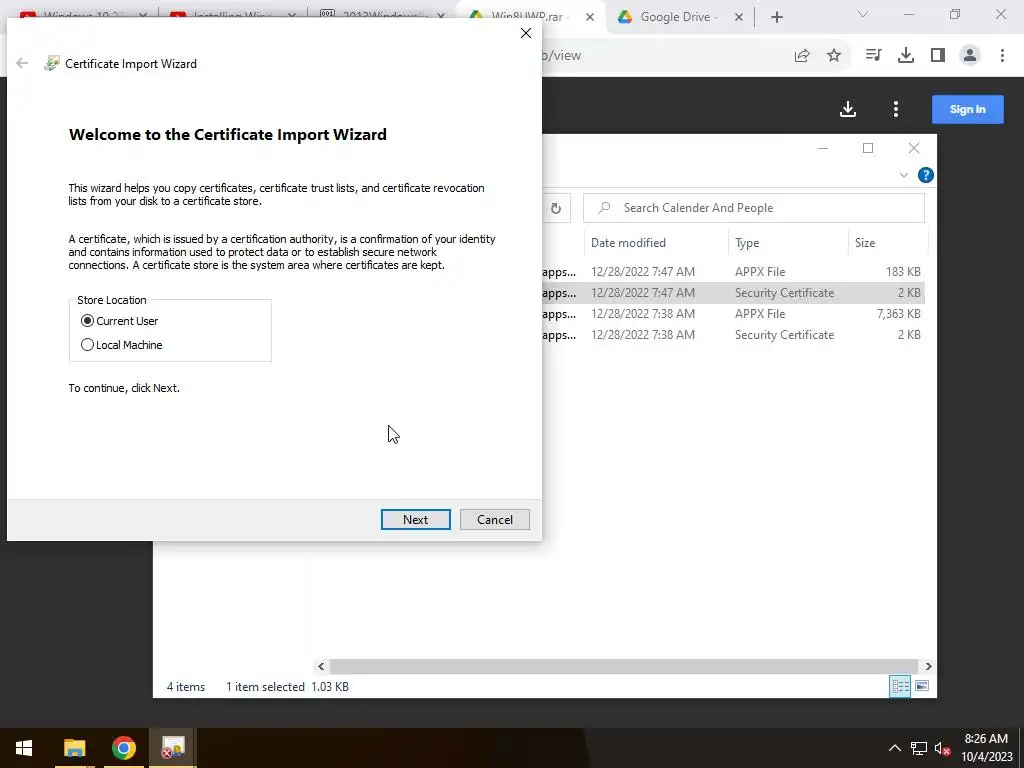Cancel the Certificate Import Wizard
The width and height of the screenshot is (1024, 768).
point(494,519)
